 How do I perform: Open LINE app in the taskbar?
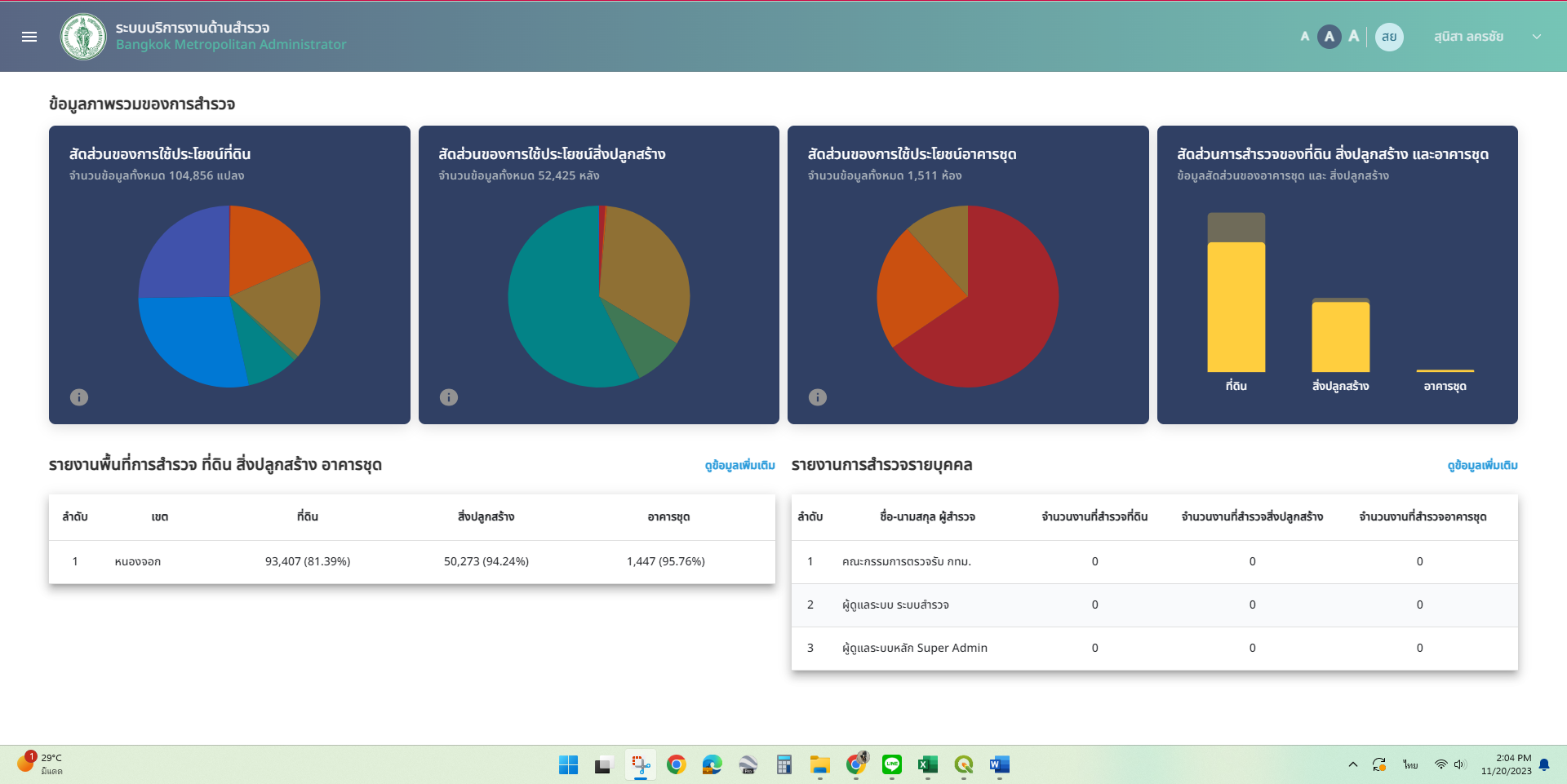tap(892, 764)
